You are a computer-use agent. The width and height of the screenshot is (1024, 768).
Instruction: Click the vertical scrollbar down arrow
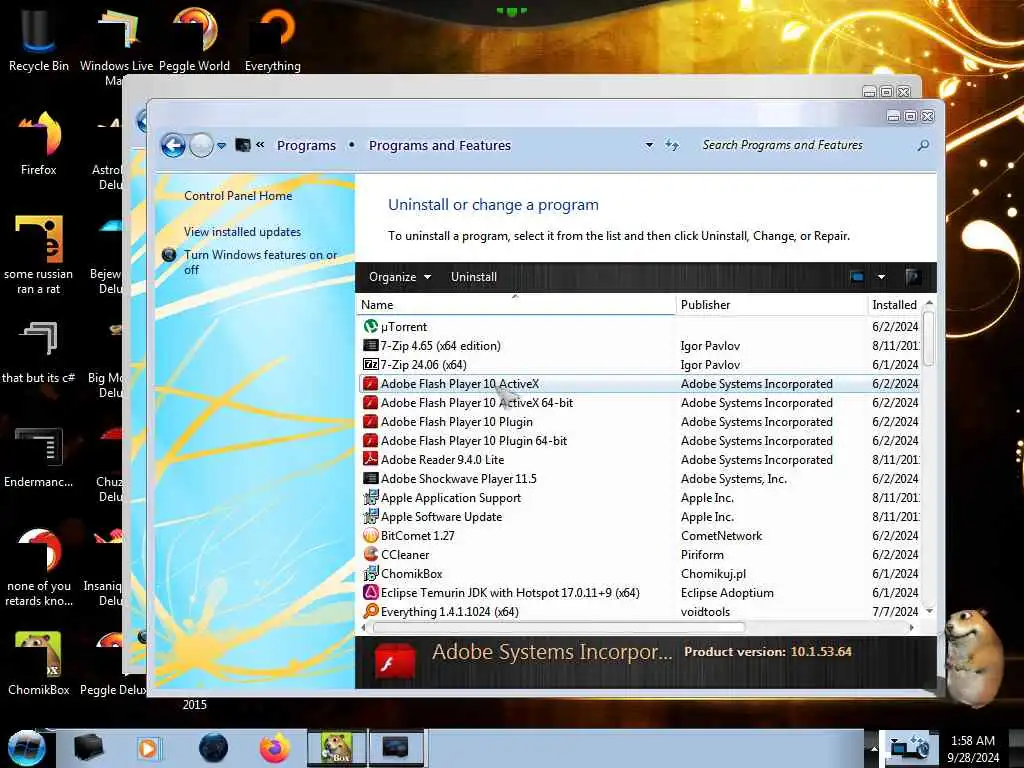point(929,611)
